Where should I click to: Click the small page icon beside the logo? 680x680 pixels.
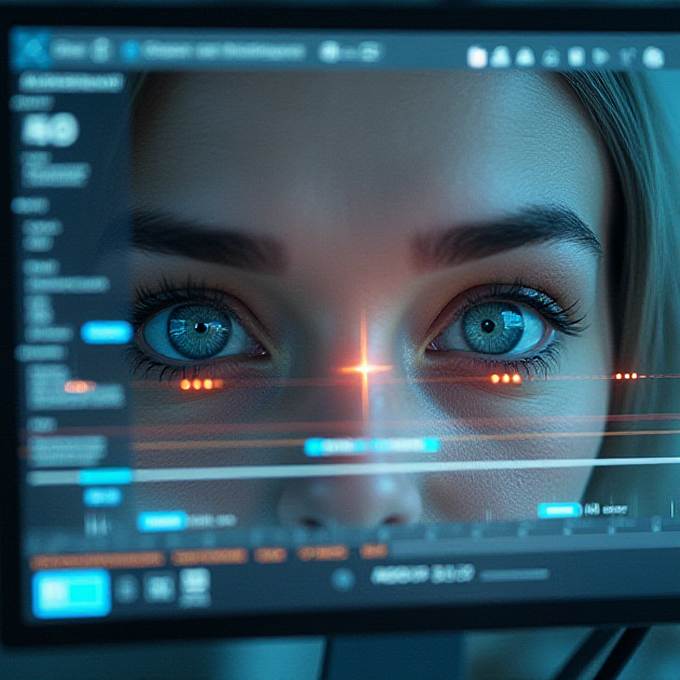click(100, 49)
